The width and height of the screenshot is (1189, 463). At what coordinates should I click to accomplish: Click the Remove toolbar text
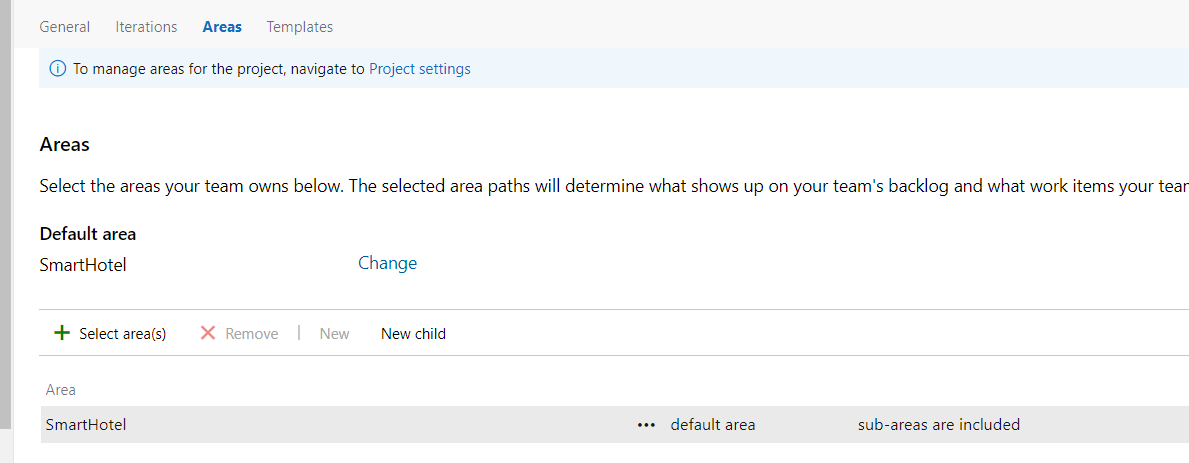252,333
